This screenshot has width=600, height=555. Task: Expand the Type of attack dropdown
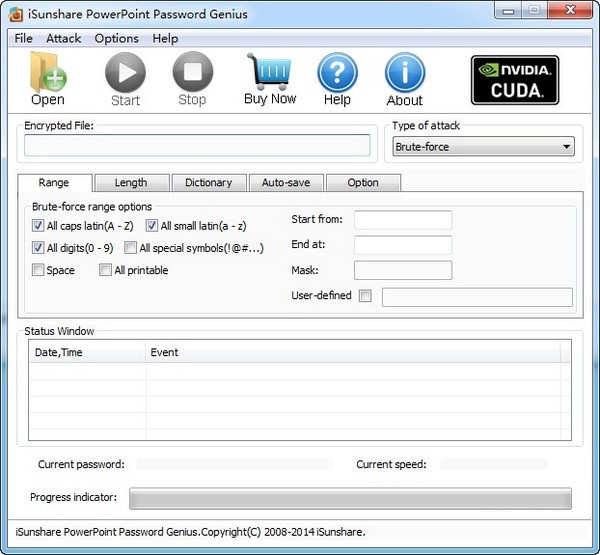483,147
